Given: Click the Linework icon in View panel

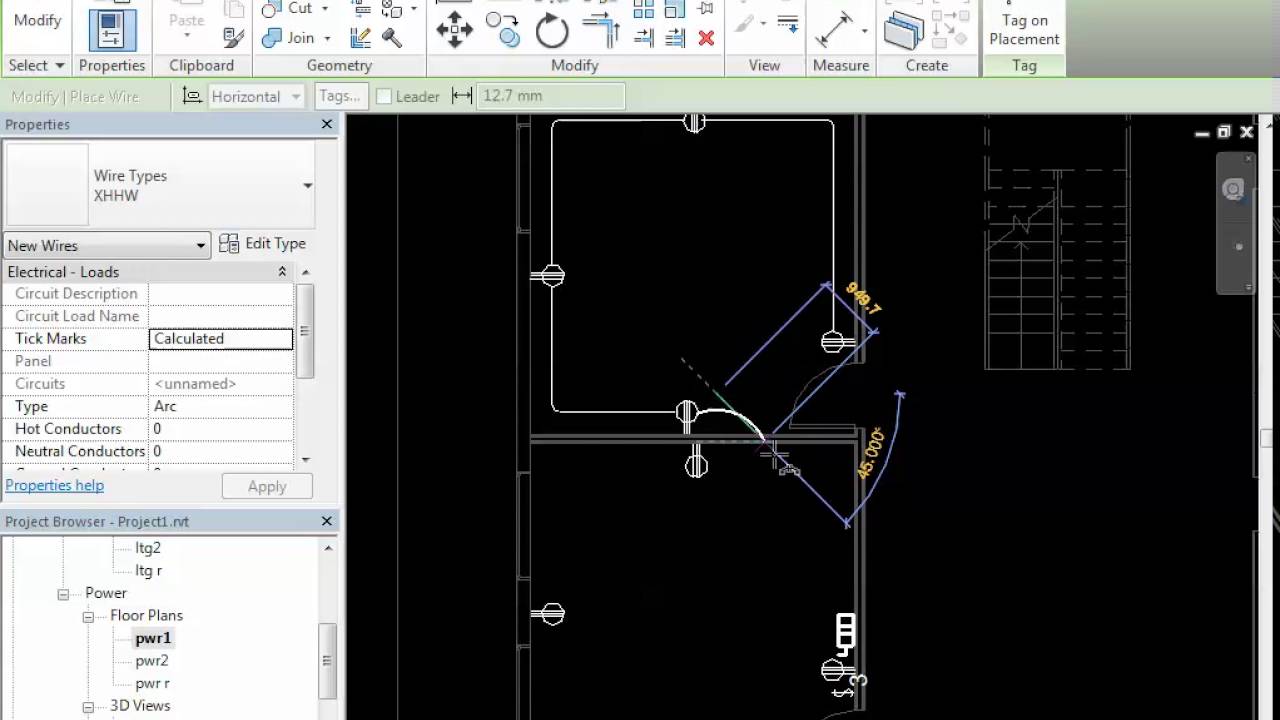Looking at the screenshot, I should (788, 23).
